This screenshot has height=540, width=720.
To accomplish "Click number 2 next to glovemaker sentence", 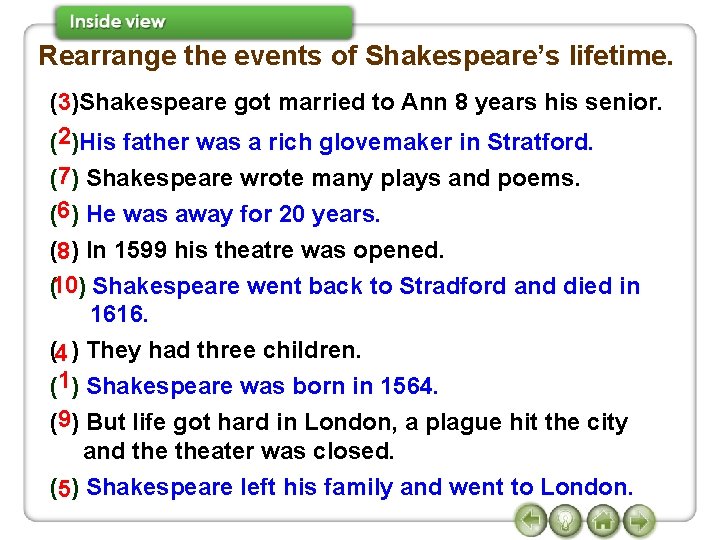I will click(63, 137).
